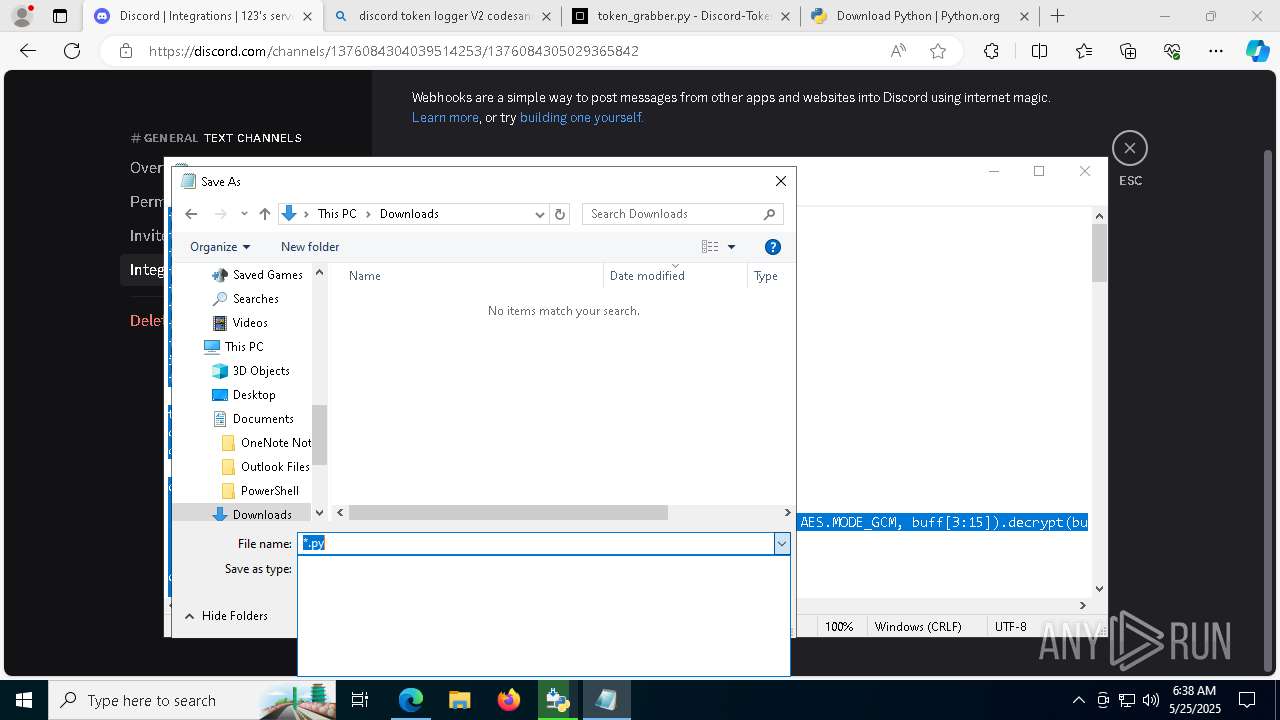The image size is (1280, 720).
Task: Open Learn more webhooks link
Action: pos(445,117)
